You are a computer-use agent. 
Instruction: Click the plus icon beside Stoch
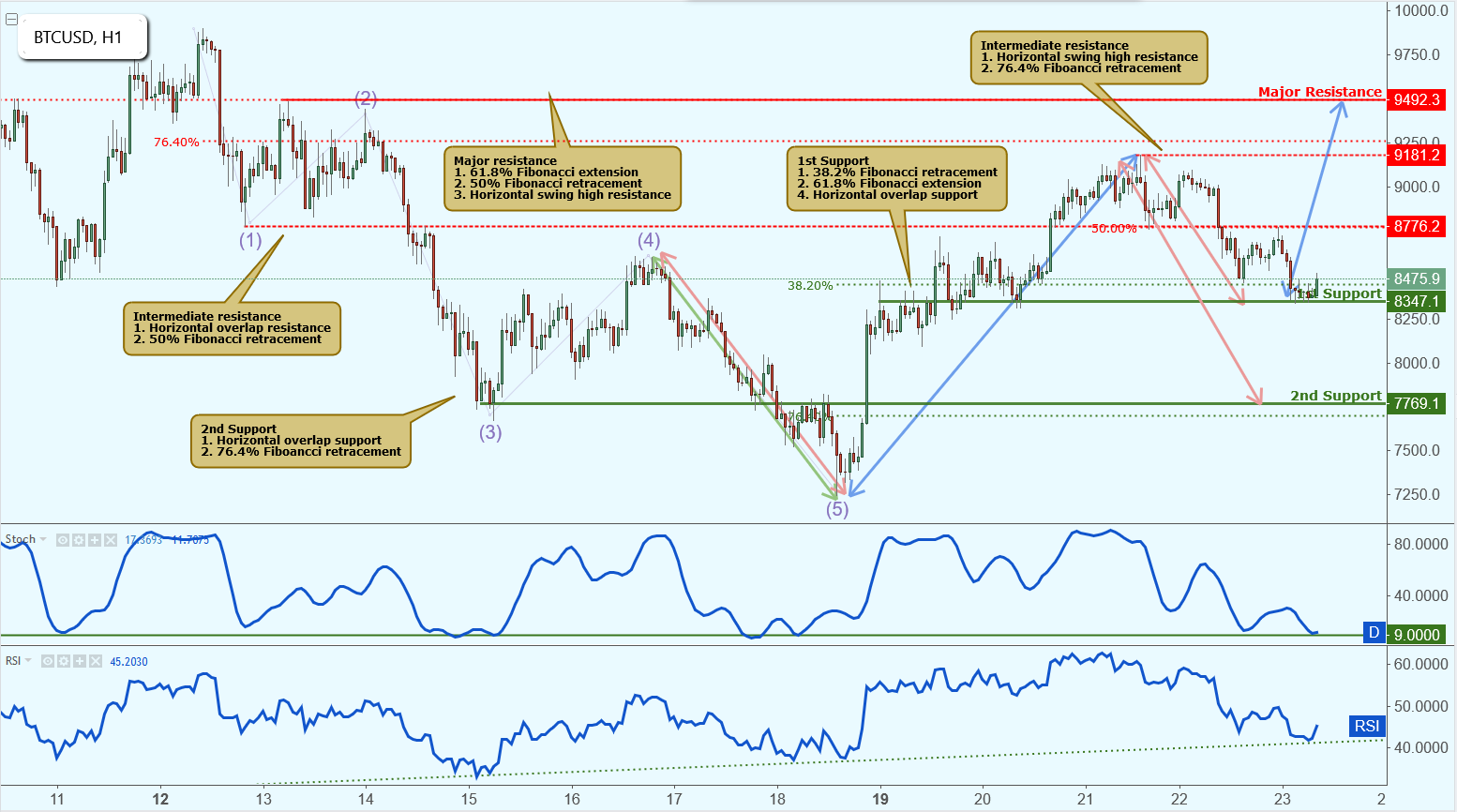click(x=95, y=540)
